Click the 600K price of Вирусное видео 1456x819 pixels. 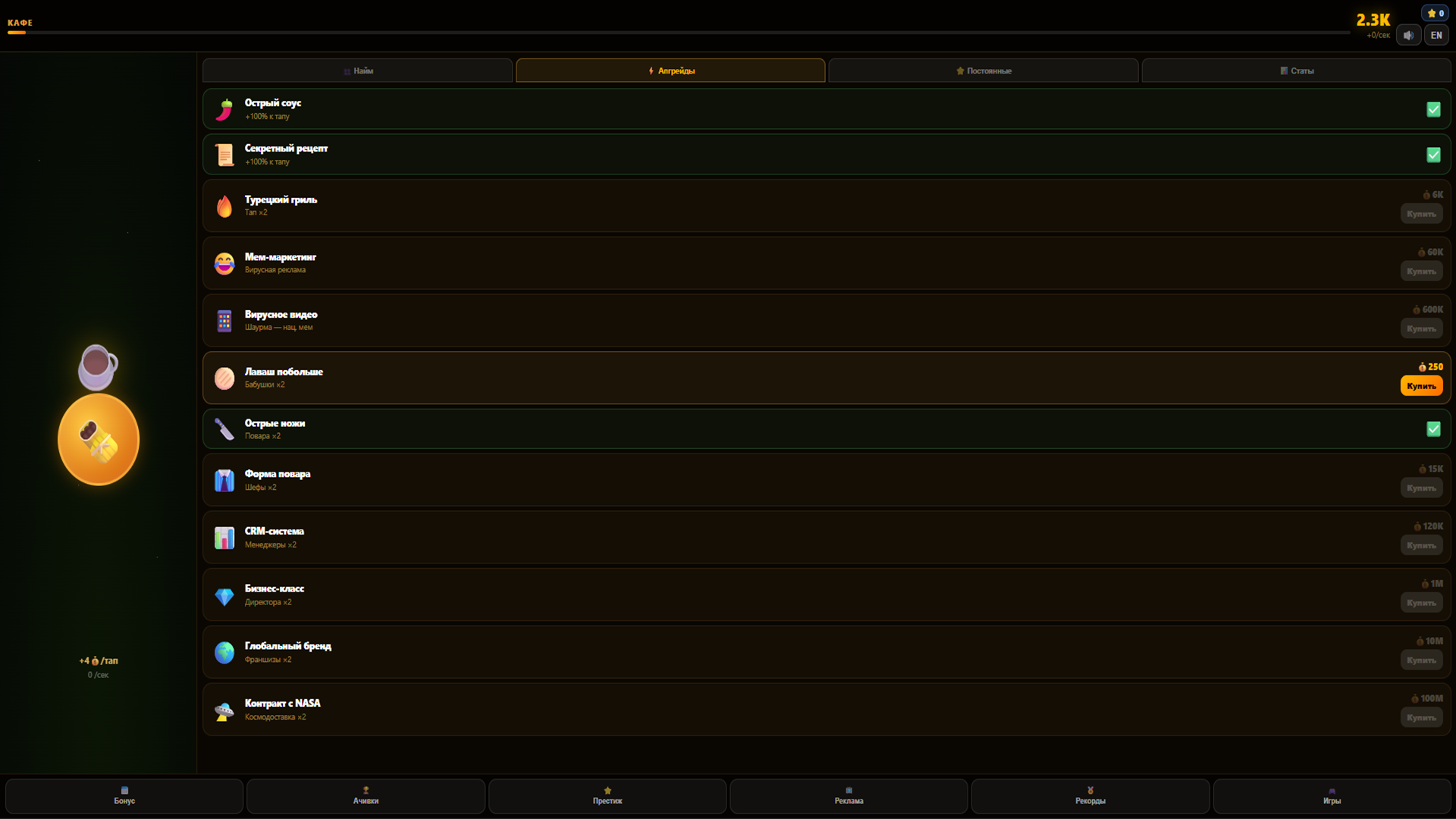[1427, 309]
